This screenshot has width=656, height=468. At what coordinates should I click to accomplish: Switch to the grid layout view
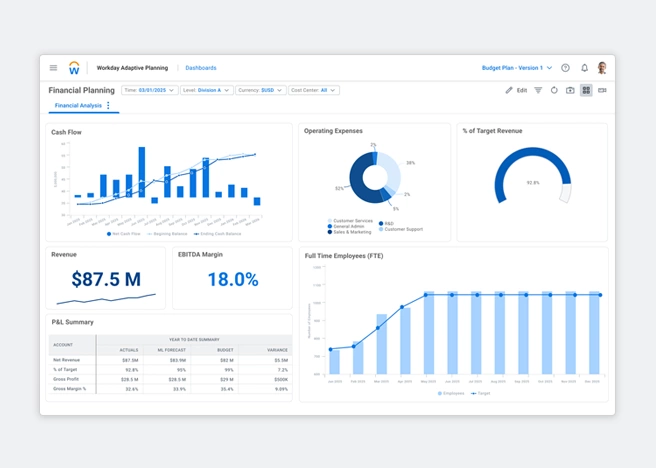(586, 90)
